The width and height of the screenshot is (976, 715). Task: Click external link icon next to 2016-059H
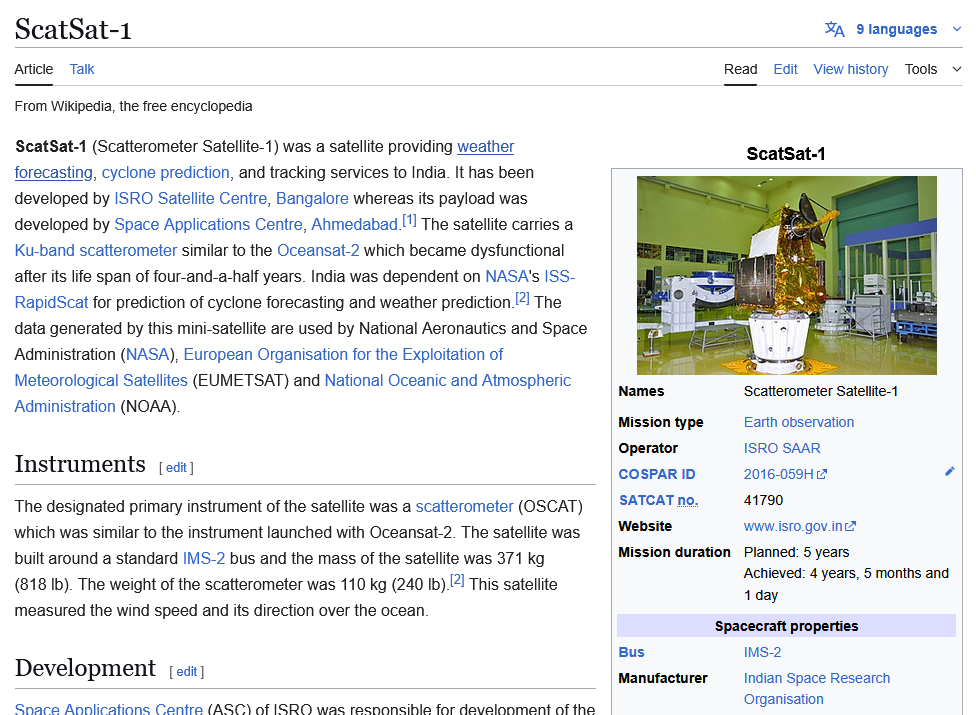[x=822, y=474]
